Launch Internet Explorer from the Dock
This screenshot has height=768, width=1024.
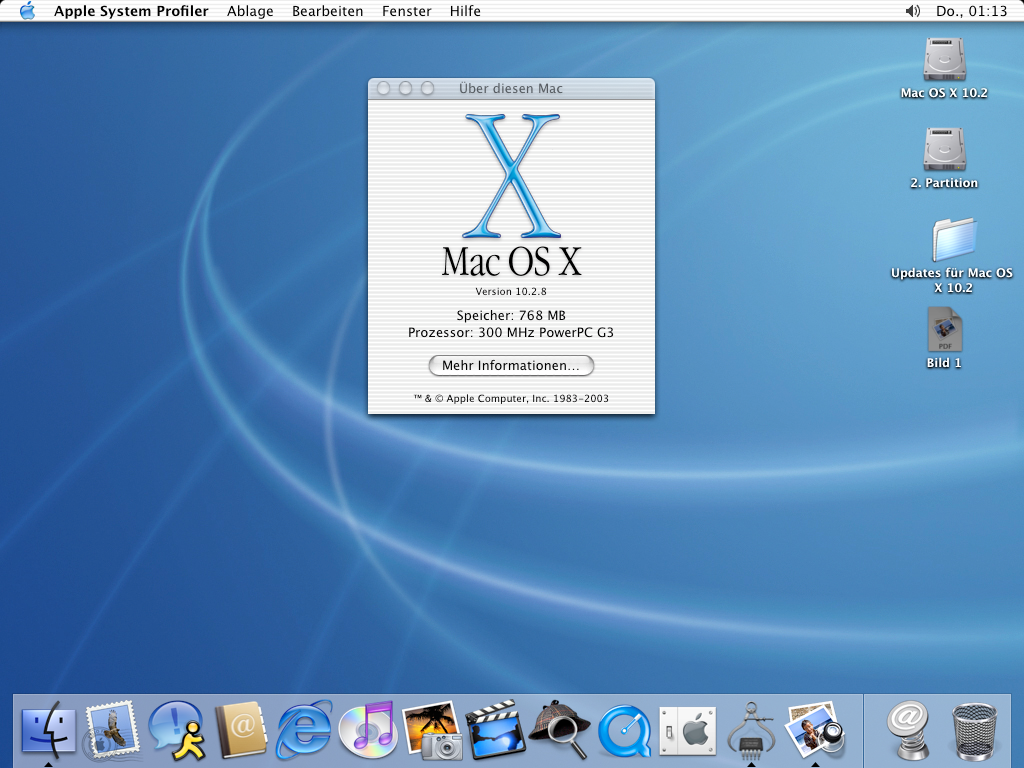tap(304, 730)
